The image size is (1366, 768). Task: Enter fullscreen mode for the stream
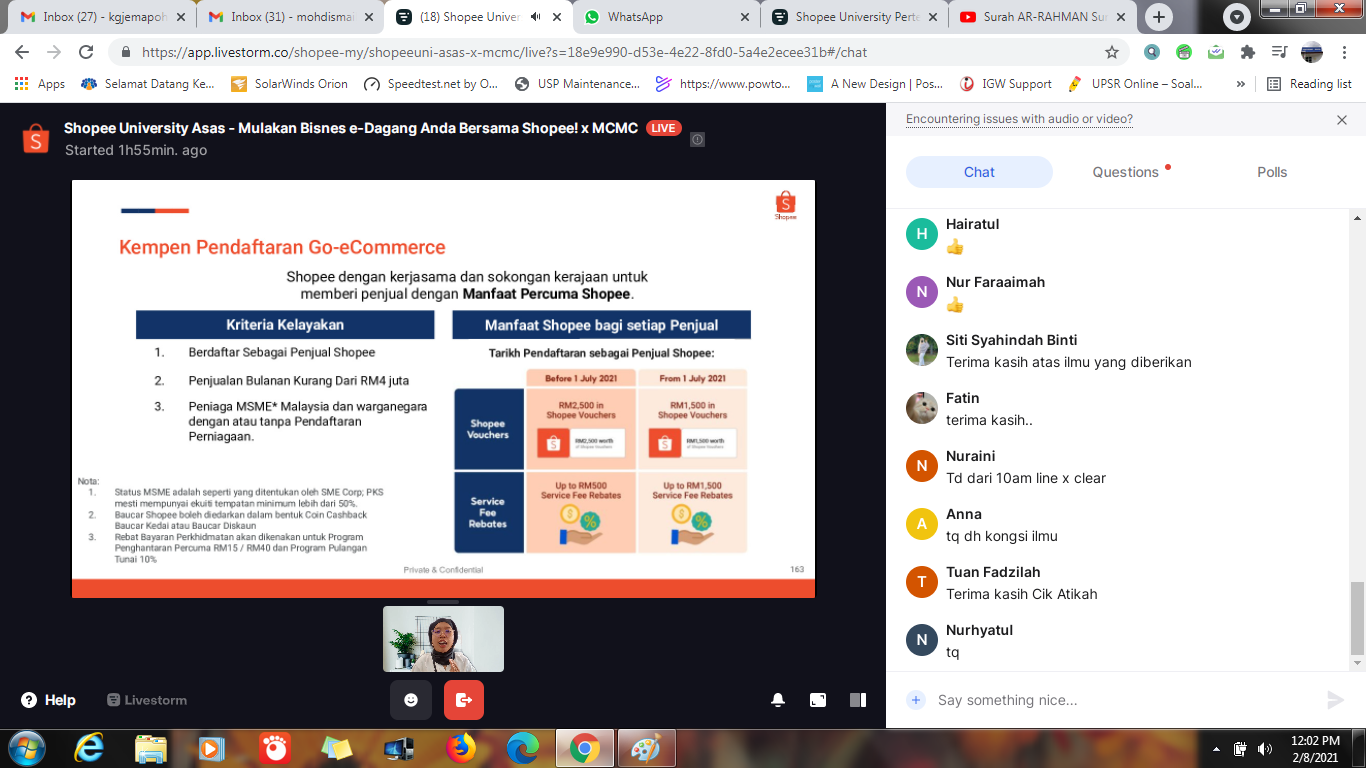818,700
